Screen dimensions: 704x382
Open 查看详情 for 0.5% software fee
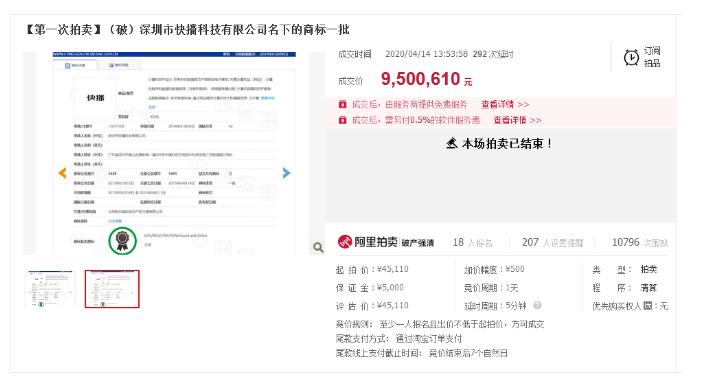517,120
